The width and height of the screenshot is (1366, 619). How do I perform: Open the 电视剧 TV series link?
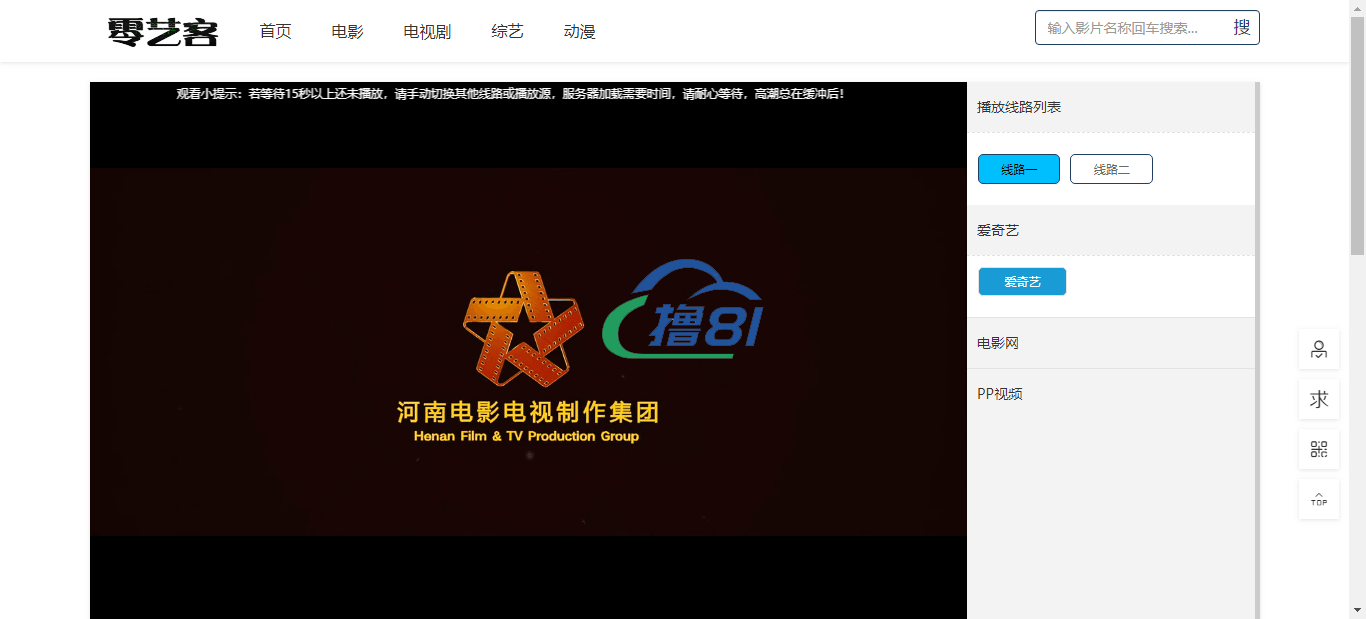click(427, 32)
